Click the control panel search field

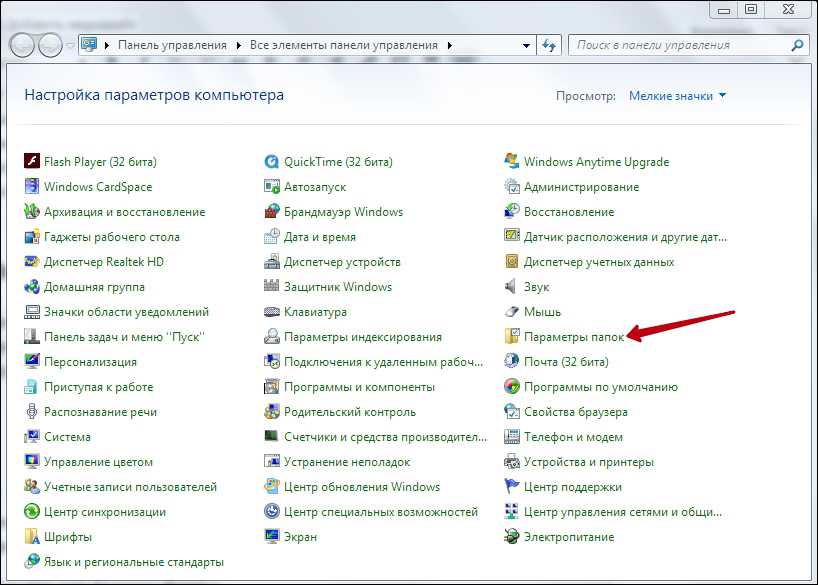680,45
